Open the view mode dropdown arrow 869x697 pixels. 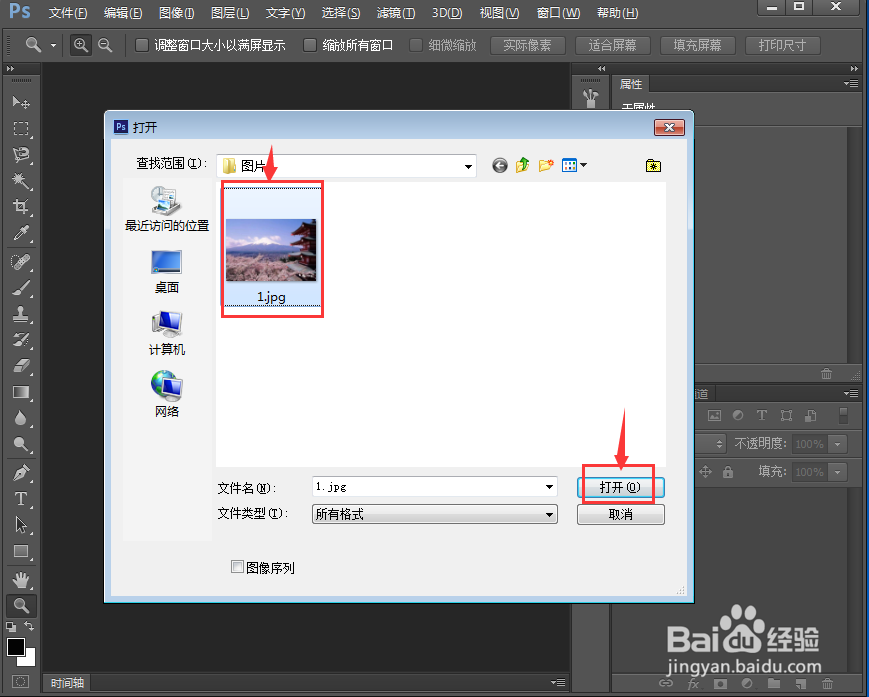[584, 165]
